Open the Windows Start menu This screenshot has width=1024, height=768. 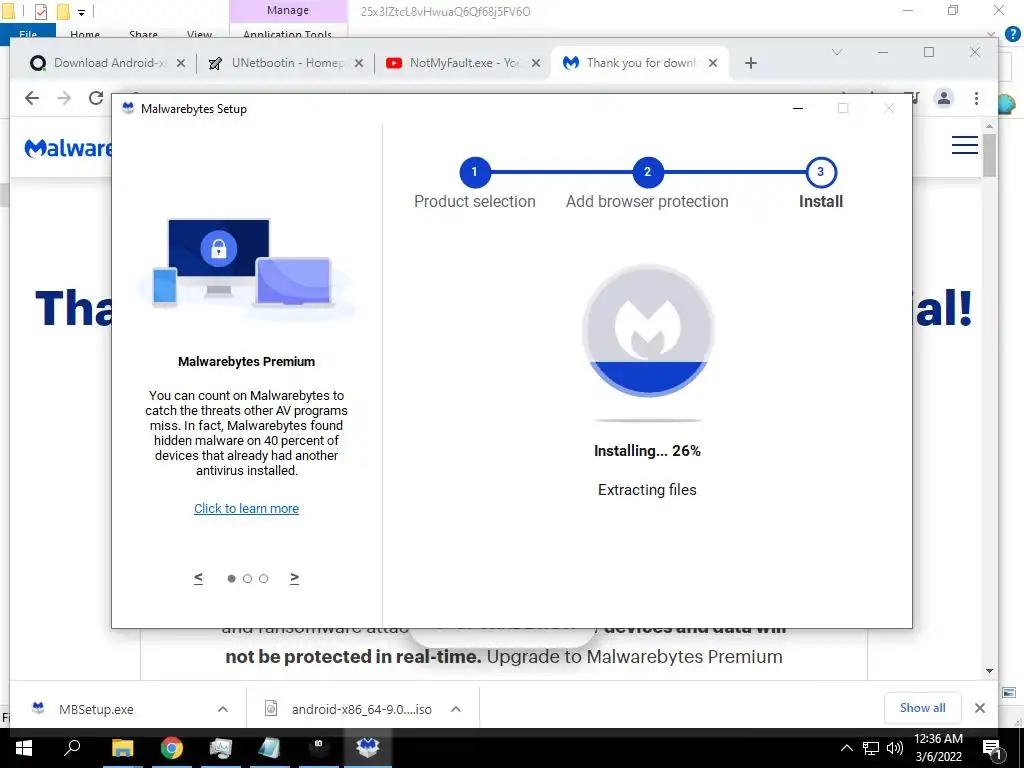(x=24, y=748)
